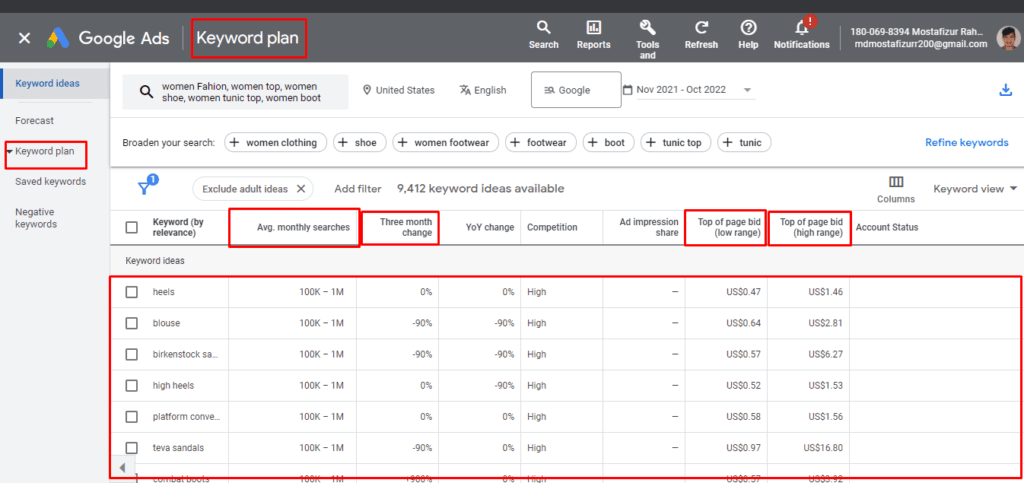1024x483 pixels.
Task: Add the footwear broaden chip
Action: 541,142
